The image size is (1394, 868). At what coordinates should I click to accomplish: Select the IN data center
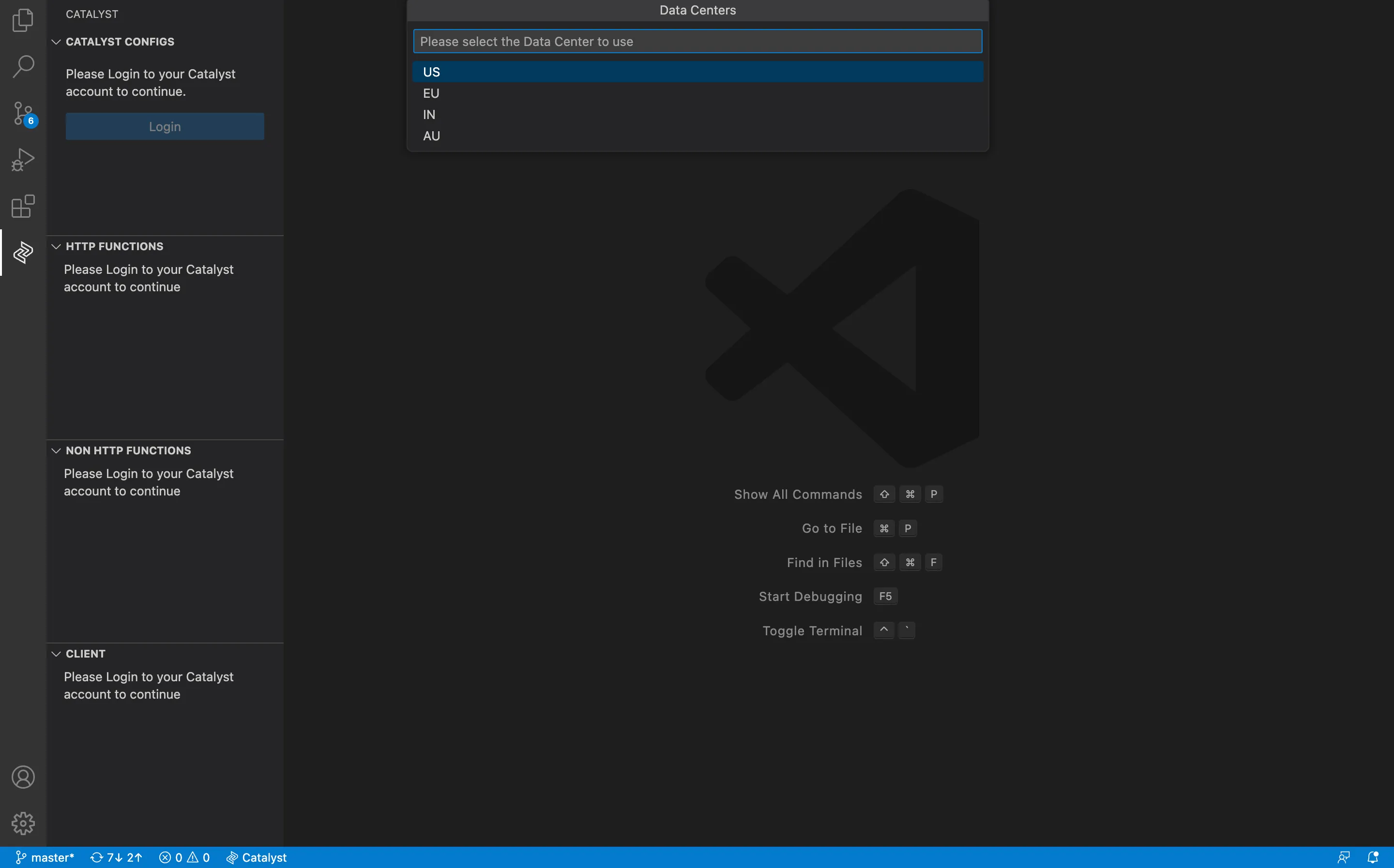coord(697,114)
